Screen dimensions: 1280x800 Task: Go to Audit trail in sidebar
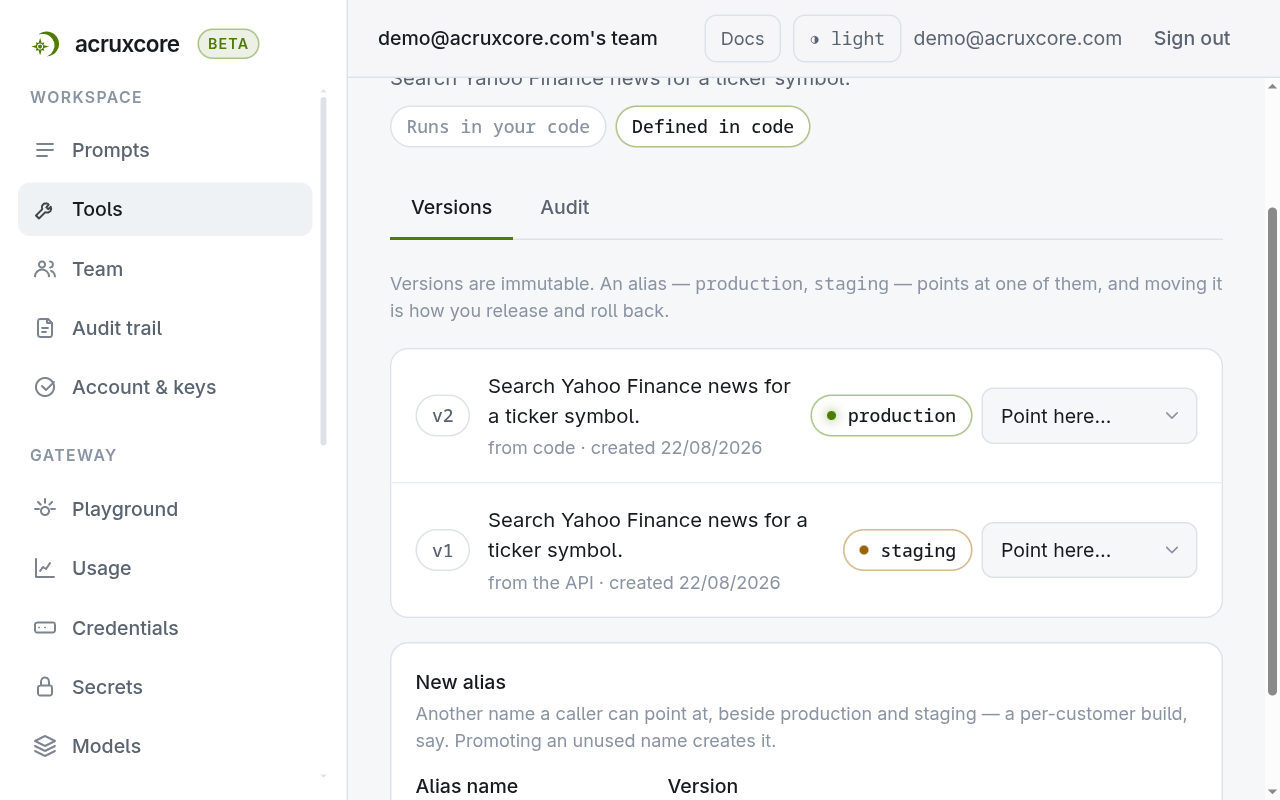tap(165, 328)
